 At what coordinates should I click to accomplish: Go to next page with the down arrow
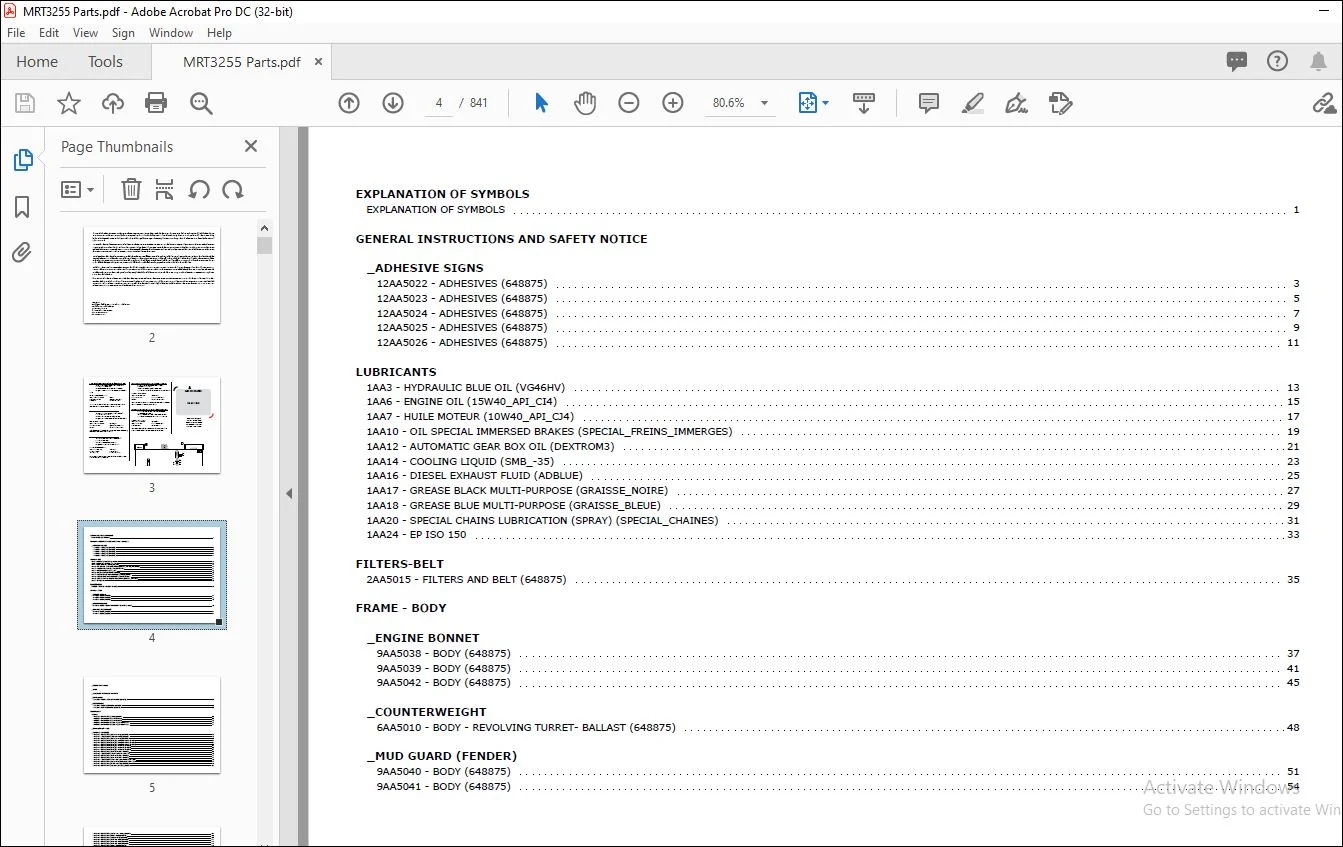pos(393,103)
